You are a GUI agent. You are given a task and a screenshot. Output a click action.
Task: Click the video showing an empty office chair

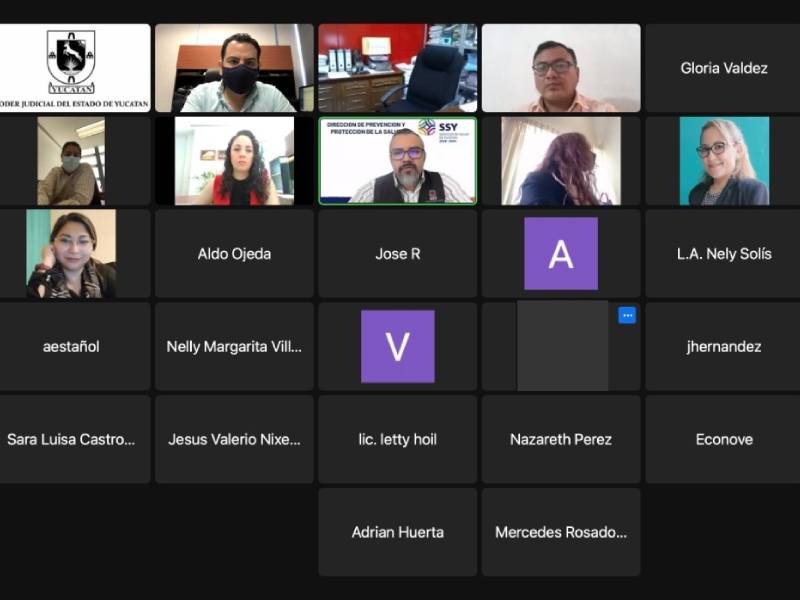tap(397, 68)
